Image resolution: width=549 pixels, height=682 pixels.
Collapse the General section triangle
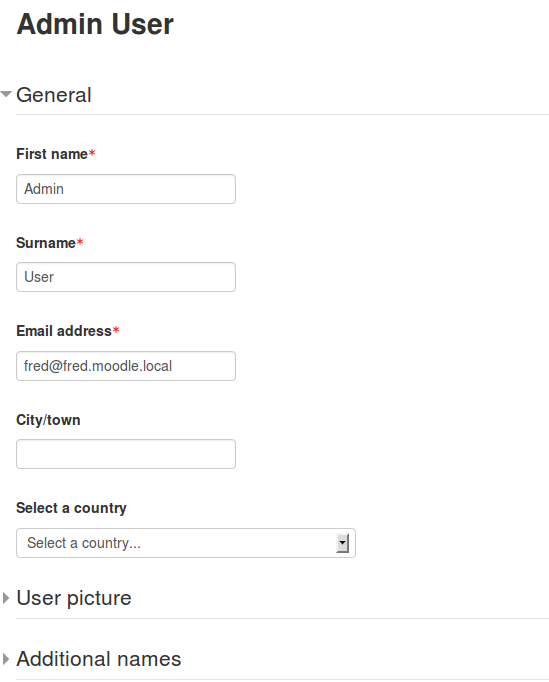[6, 94]
